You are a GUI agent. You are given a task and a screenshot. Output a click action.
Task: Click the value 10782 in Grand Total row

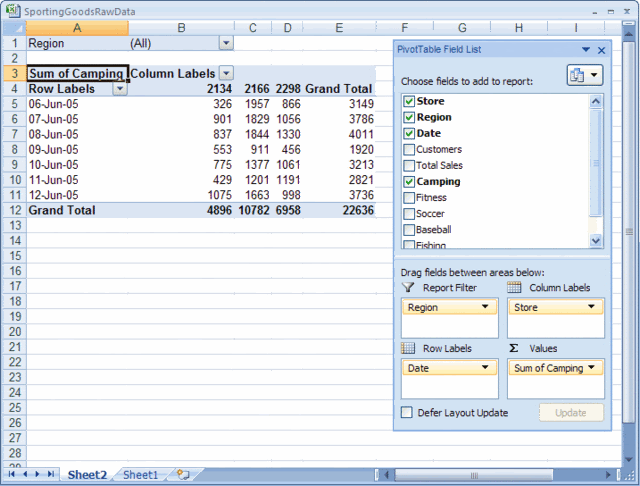click(253, 210)
